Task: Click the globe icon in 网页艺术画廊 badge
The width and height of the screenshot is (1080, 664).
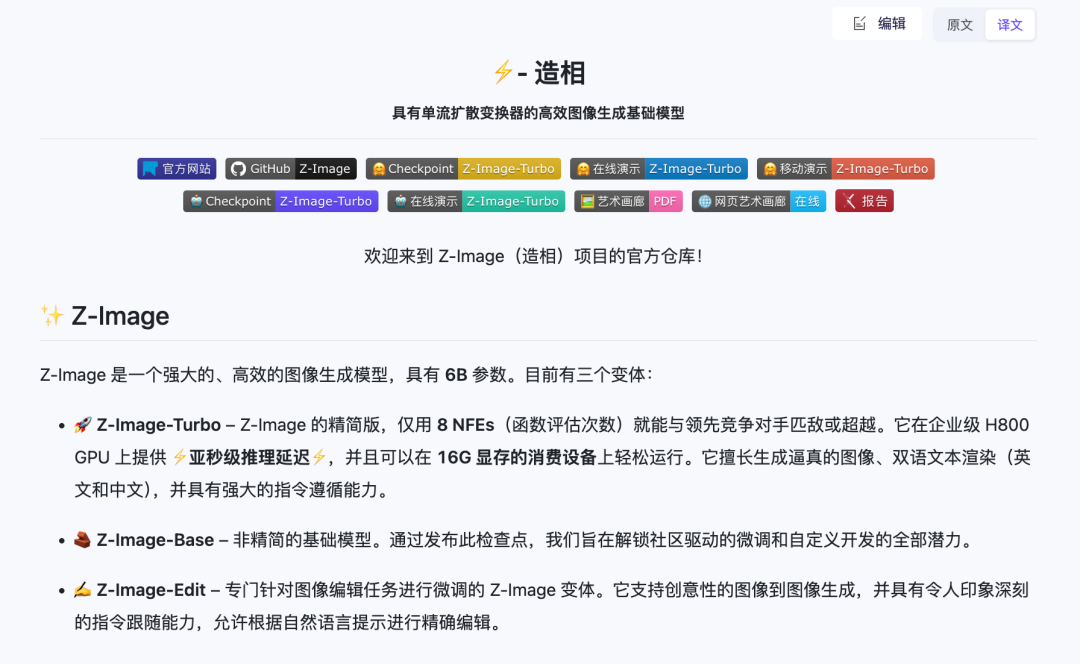Action: point(705,201)
